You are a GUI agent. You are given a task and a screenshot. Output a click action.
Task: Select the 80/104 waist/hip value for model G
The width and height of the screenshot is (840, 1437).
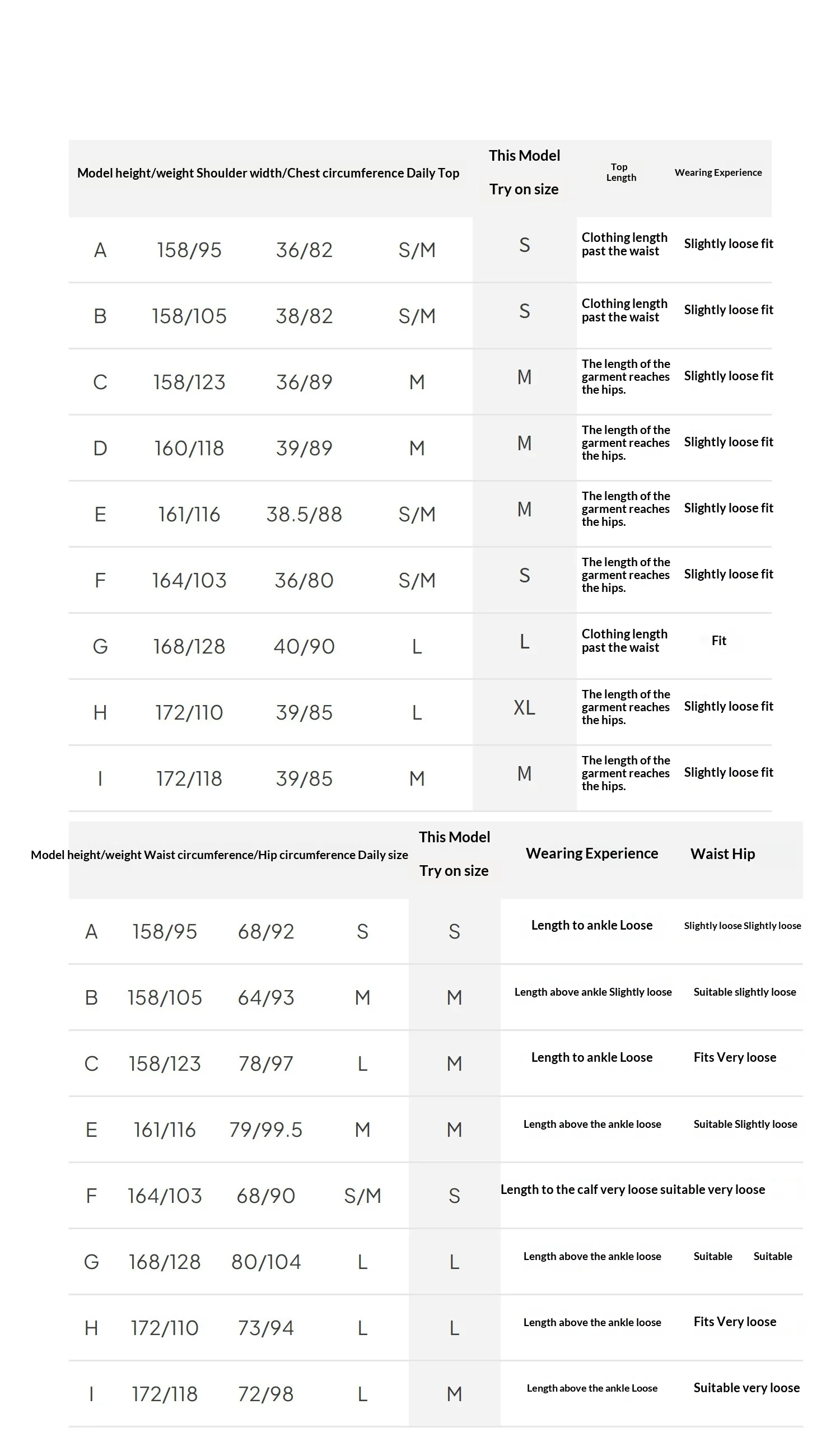click(266, 1262)
